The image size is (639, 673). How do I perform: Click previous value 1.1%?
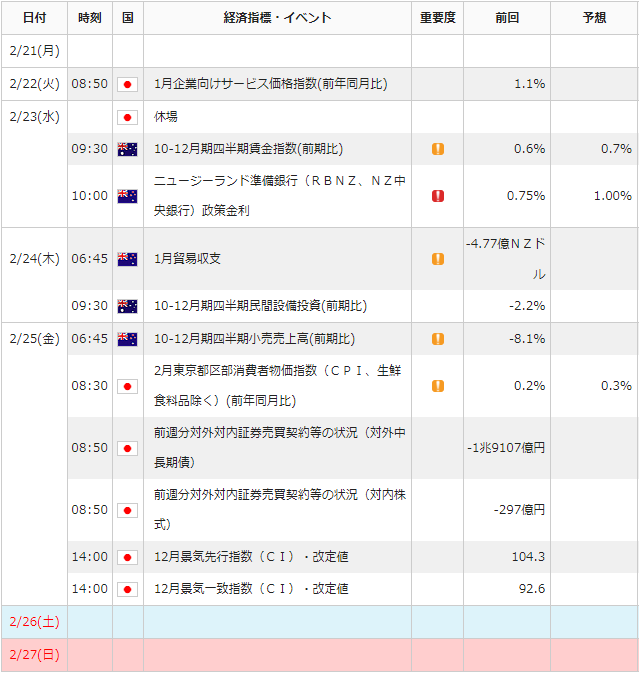(530, 84)
